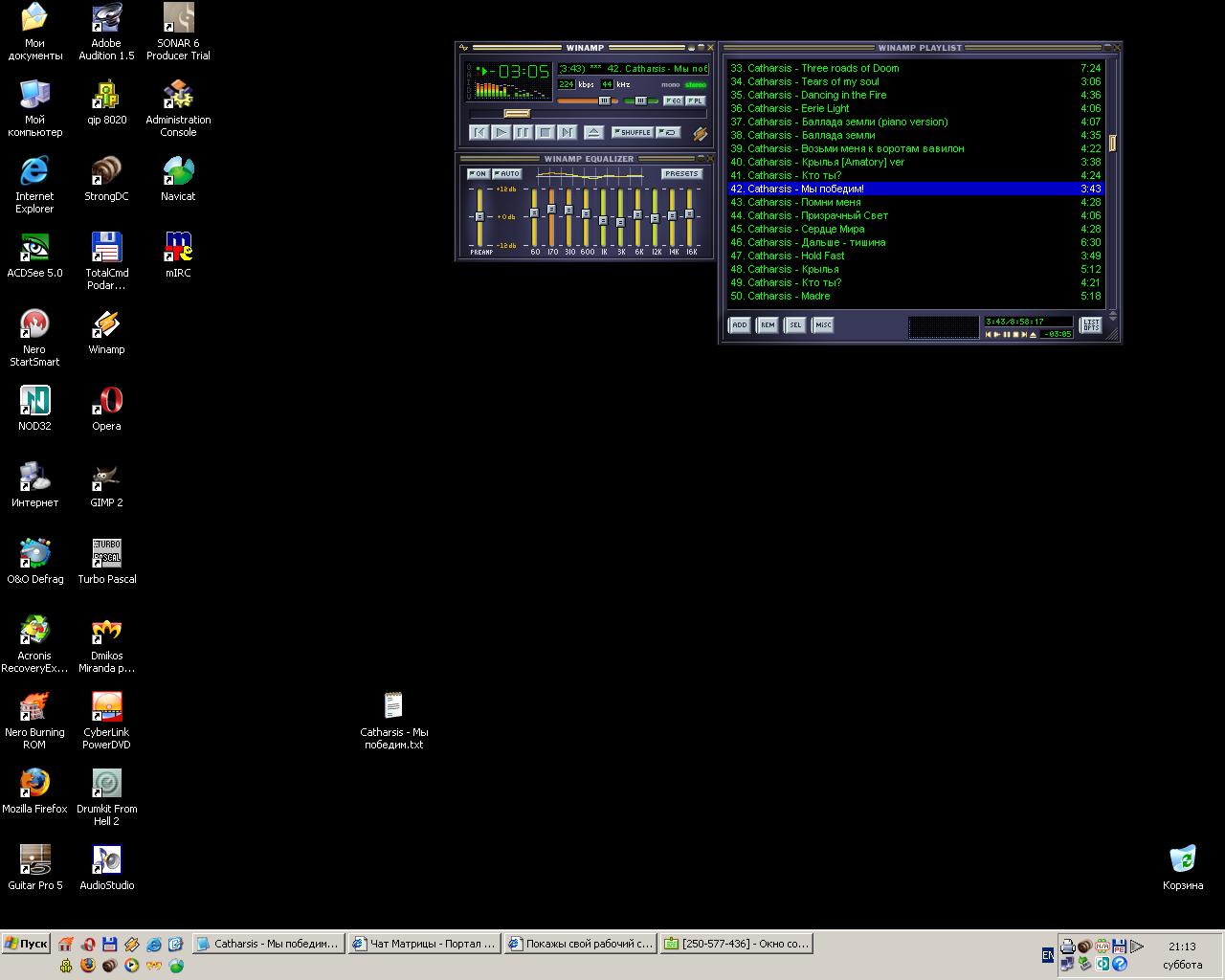Open playlist SEL menu button
This screenshot has height=980, width=1225.
(795, 325)
